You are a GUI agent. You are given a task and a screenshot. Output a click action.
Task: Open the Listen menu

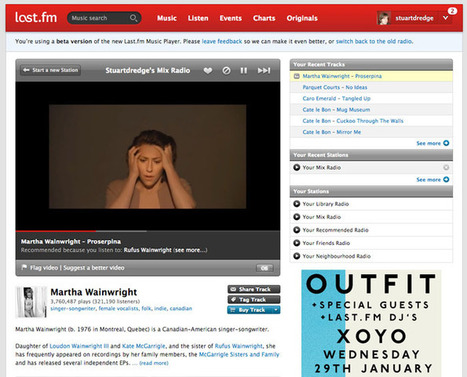pos(198,18)
